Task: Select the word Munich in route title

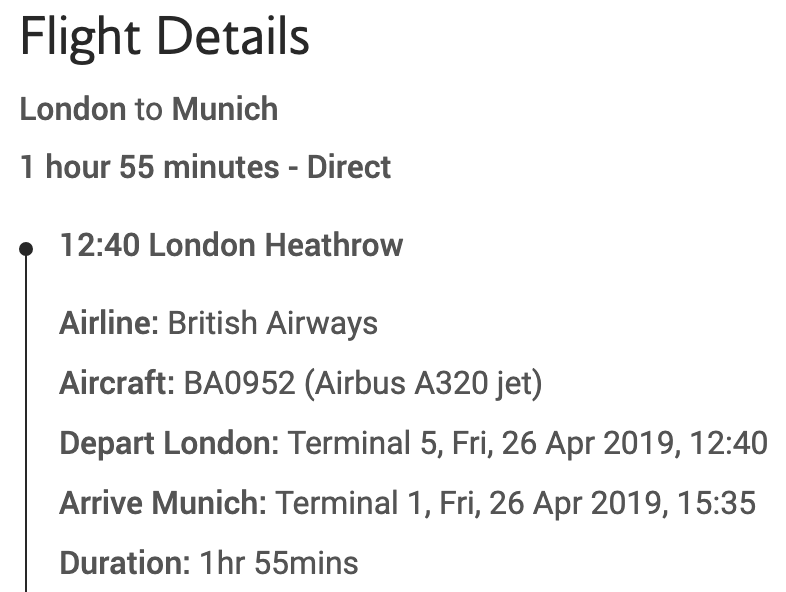Action: pyautogui.click(x=225, y=109)
